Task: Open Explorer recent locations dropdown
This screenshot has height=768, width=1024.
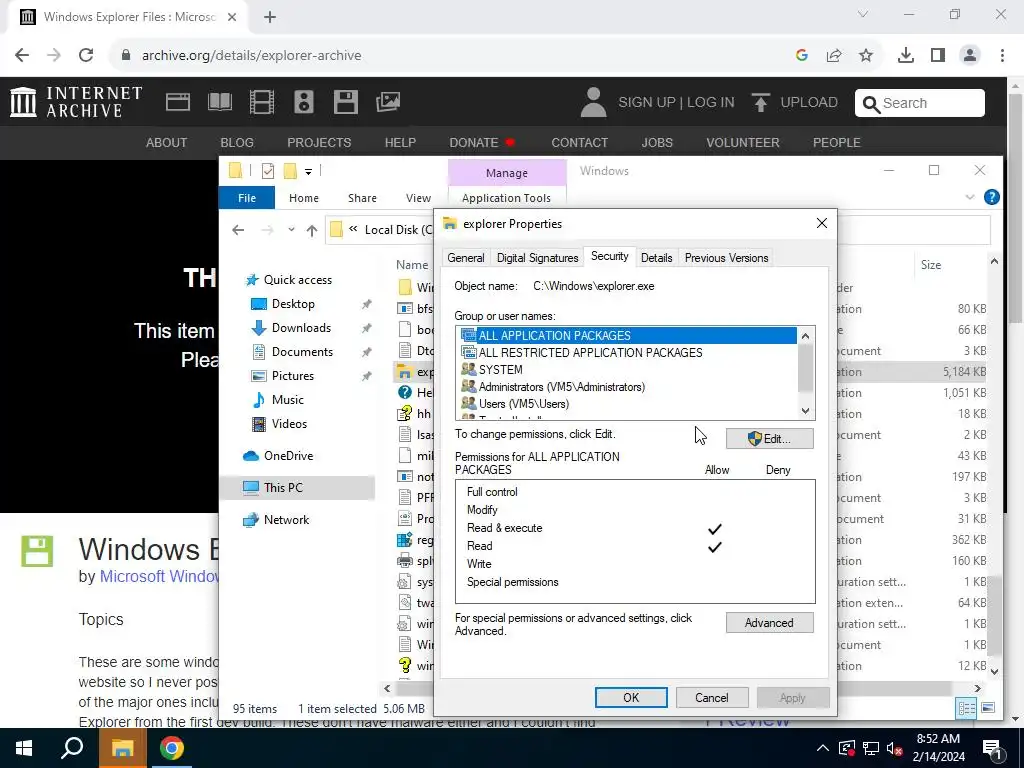Action: tap(291, 230)
